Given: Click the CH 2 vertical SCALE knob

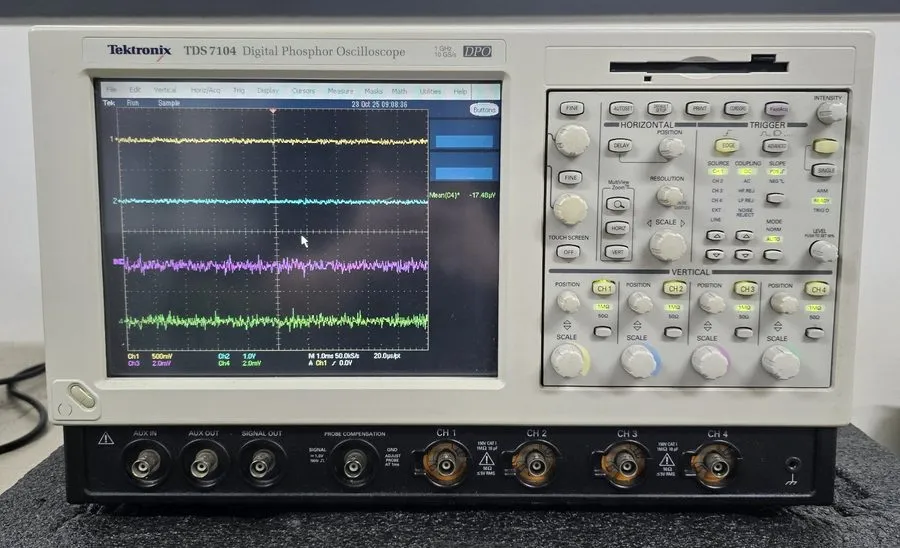Looking at the screenshot, I should pyautogui.click(x=638, y=362).
